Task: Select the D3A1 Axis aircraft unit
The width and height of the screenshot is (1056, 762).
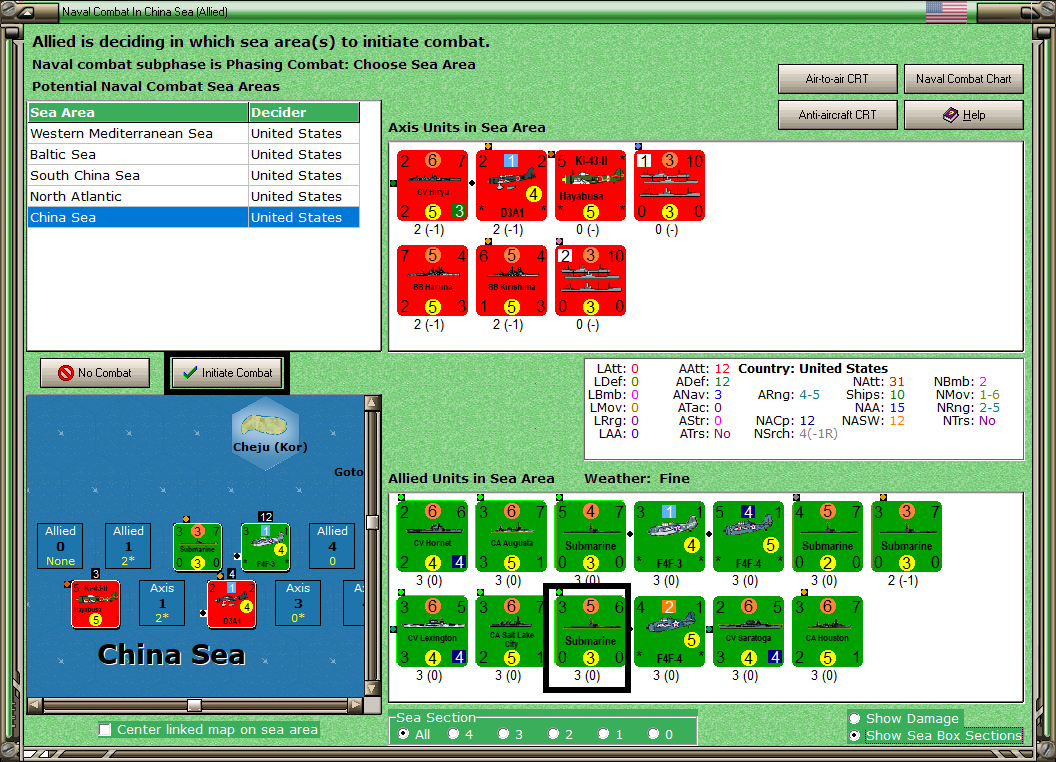Action: [511, 185]
